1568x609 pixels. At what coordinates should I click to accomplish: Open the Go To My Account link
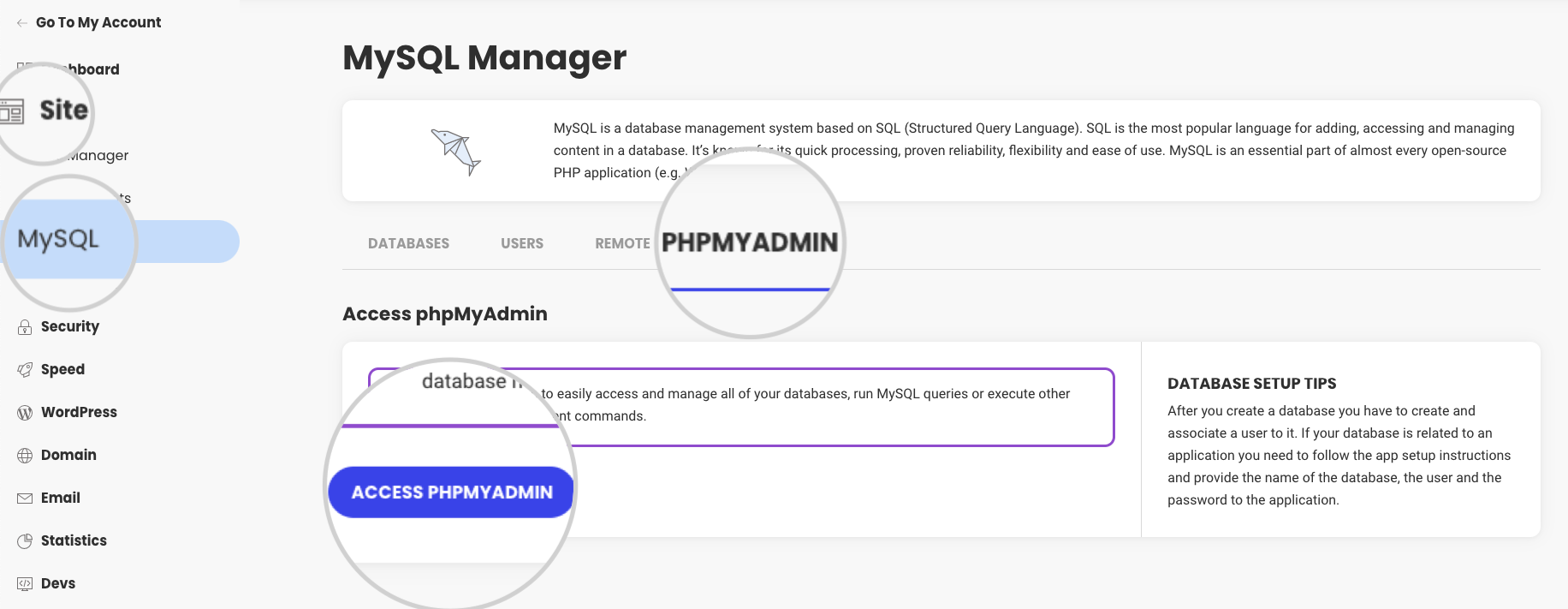point(98,22)
